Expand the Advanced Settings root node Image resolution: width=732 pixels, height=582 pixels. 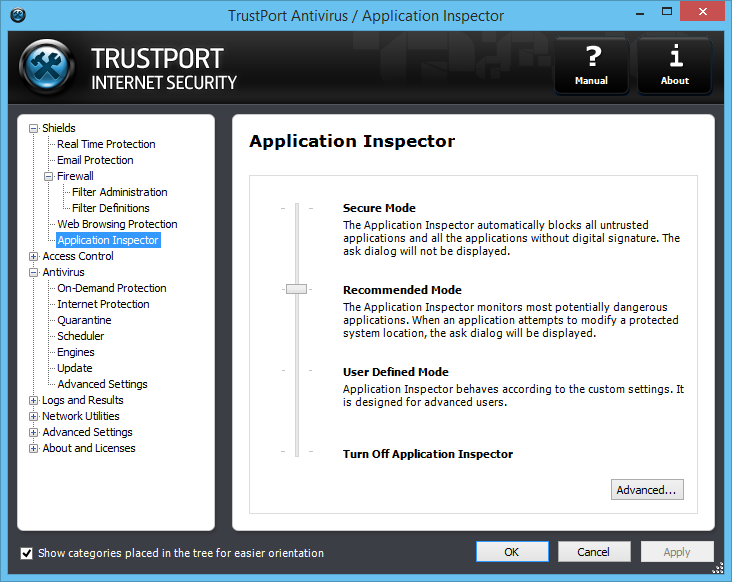click(34, 432)
